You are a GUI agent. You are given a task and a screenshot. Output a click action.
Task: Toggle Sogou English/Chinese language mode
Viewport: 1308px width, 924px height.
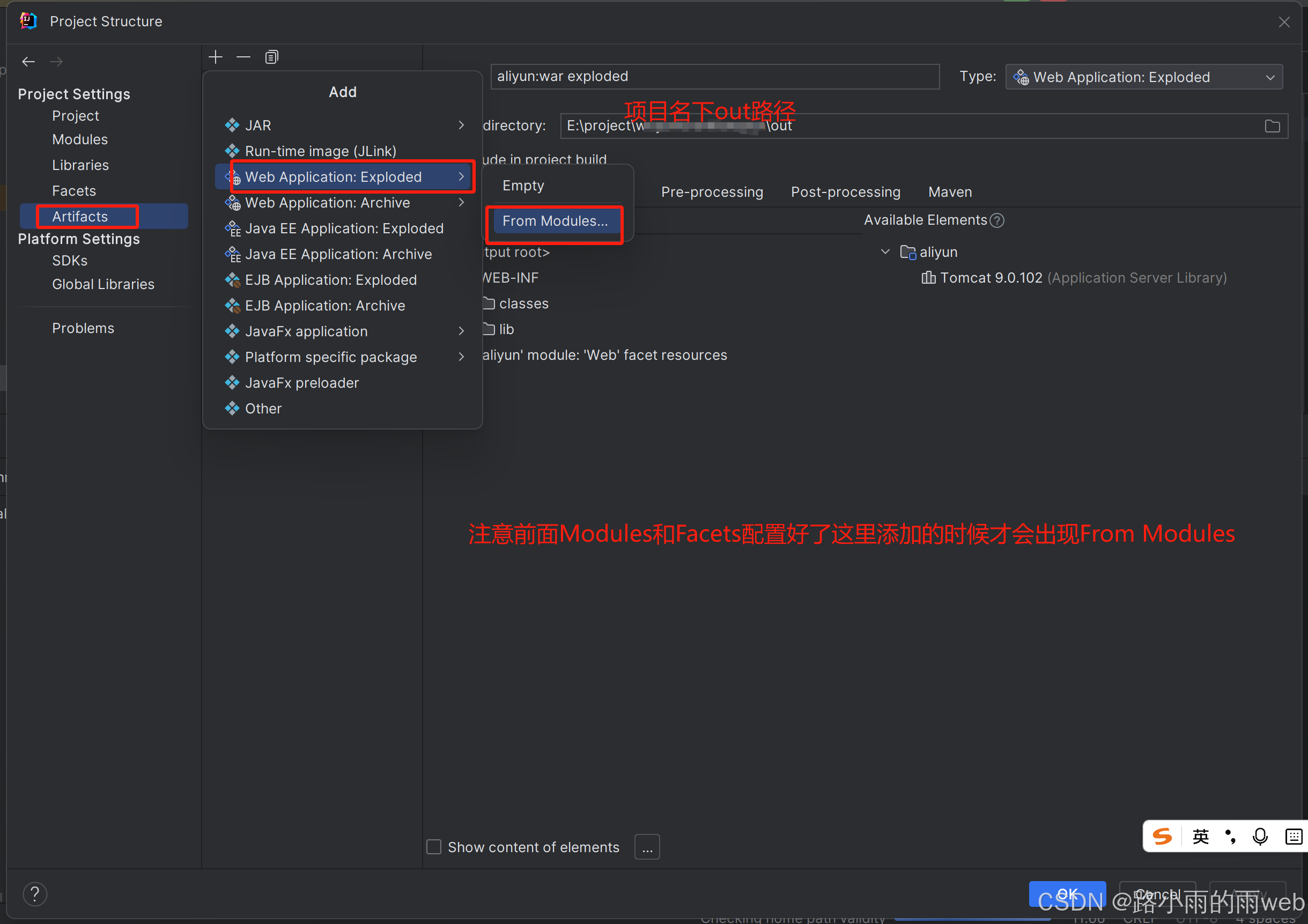1200,836
